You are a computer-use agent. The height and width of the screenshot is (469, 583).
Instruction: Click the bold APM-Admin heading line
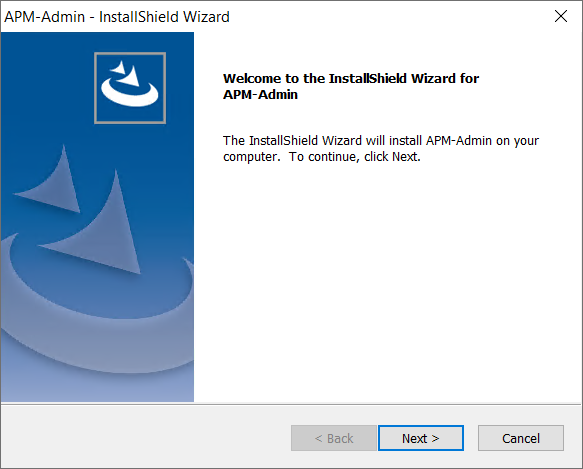pos(260,94)
